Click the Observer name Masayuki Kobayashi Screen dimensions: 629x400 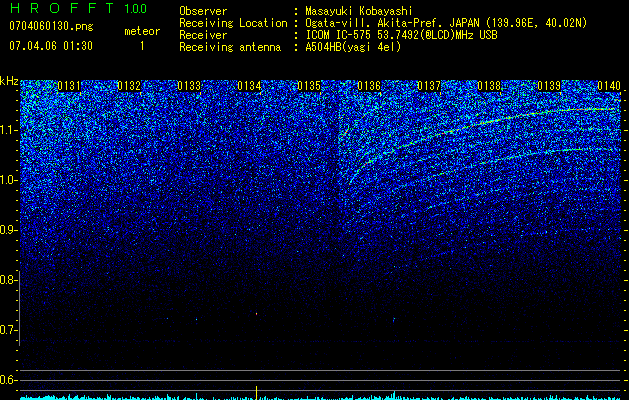pyautogui.click(x=358, y=11)
